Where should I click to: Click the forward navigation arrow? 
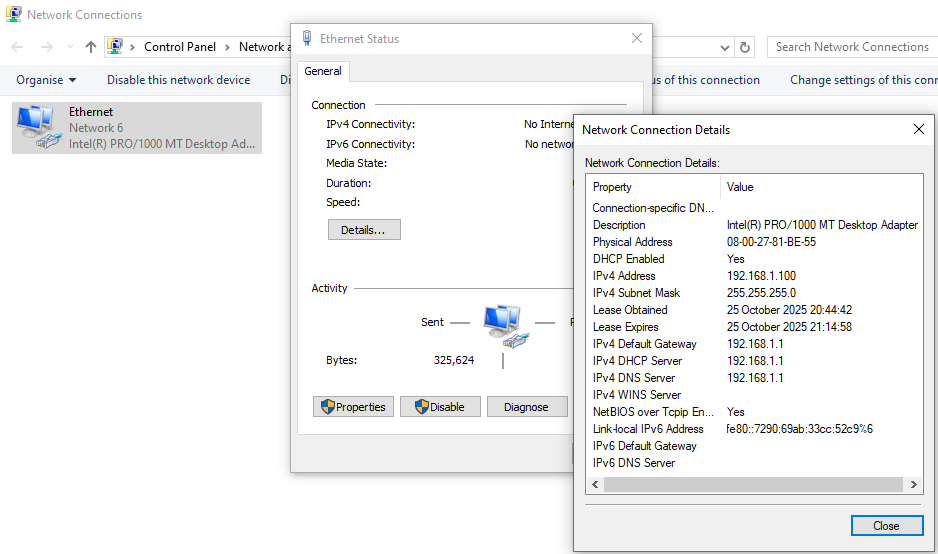[x=46, y=47]
